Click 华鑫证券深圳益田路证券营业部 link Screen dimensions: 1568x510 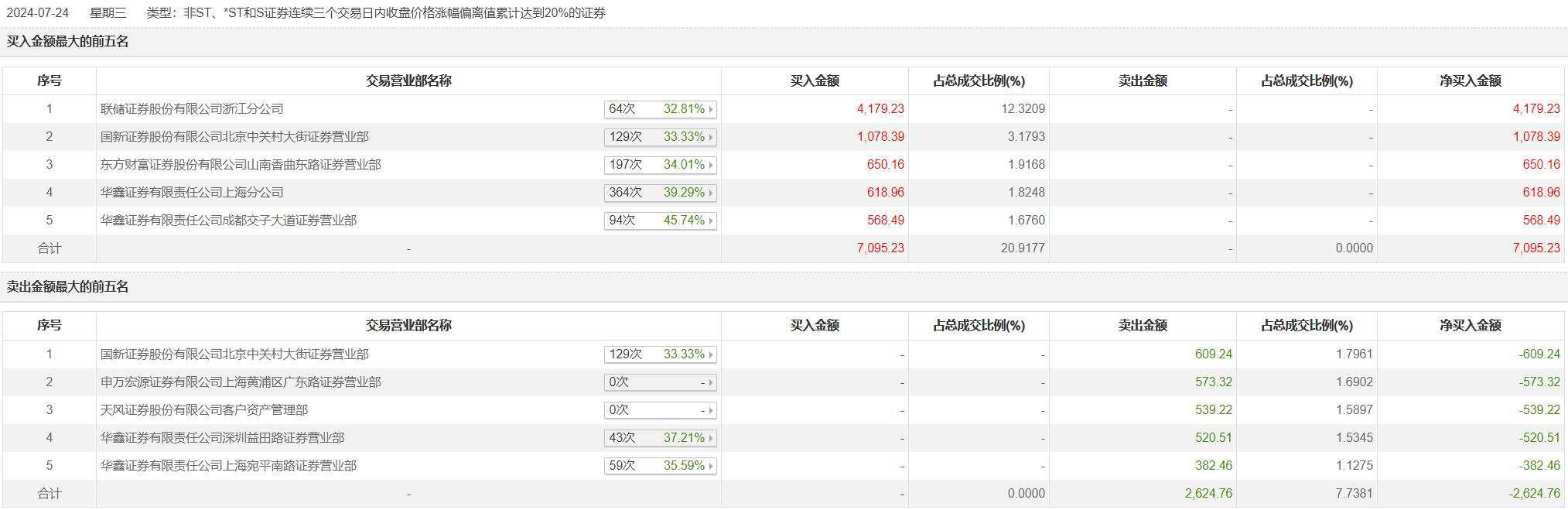pyautogui.click(x=222, y=438)
